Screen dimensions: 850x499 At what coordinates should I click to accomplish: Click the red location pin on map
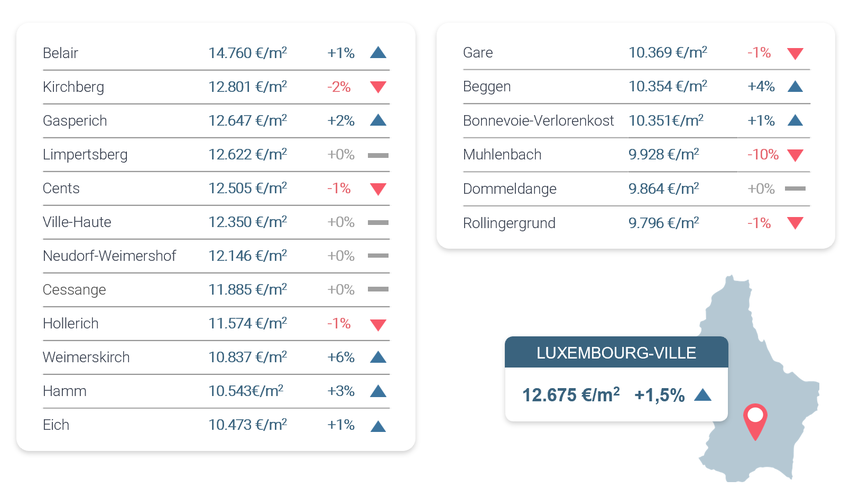pos(755,421)
